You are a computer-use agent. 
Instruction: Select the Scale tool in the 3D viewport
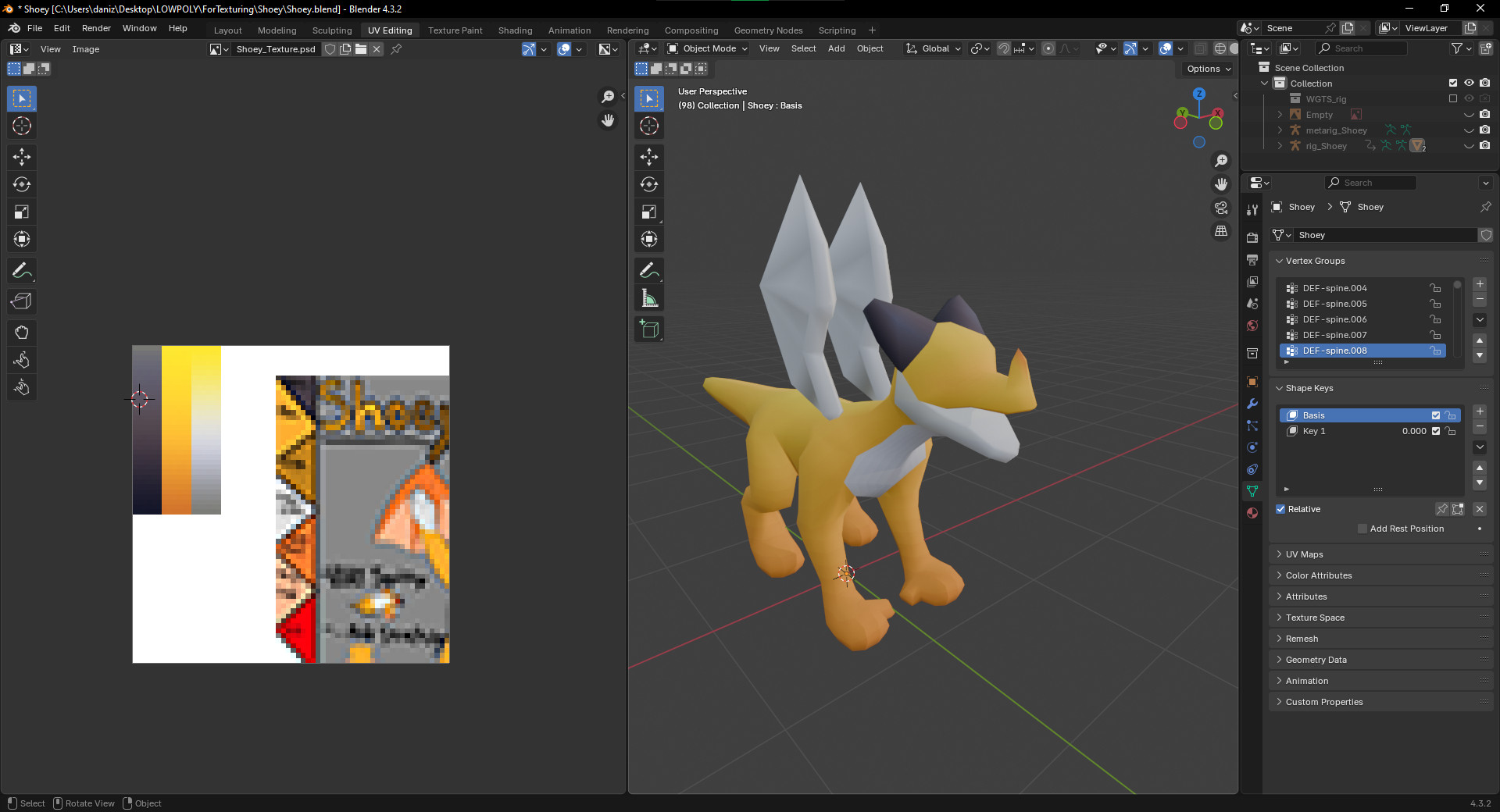click(x=649, y=212)
